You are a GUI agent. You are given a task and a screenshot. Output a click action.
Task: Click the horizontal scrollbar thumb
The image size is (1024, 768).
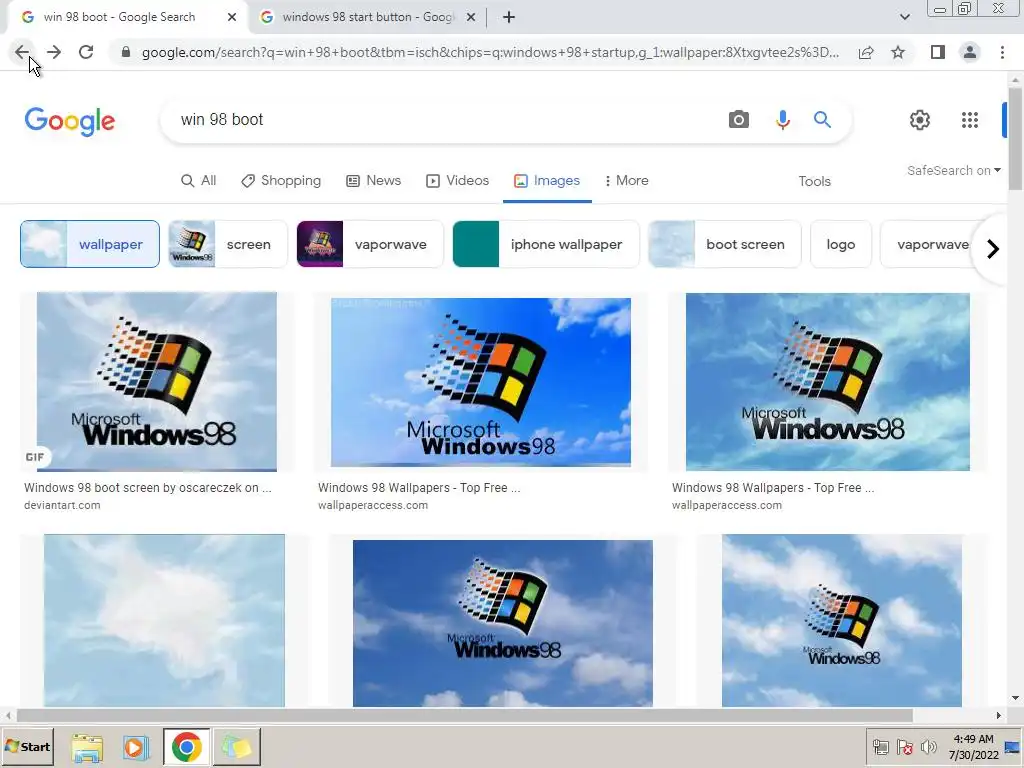coord(464,716)
